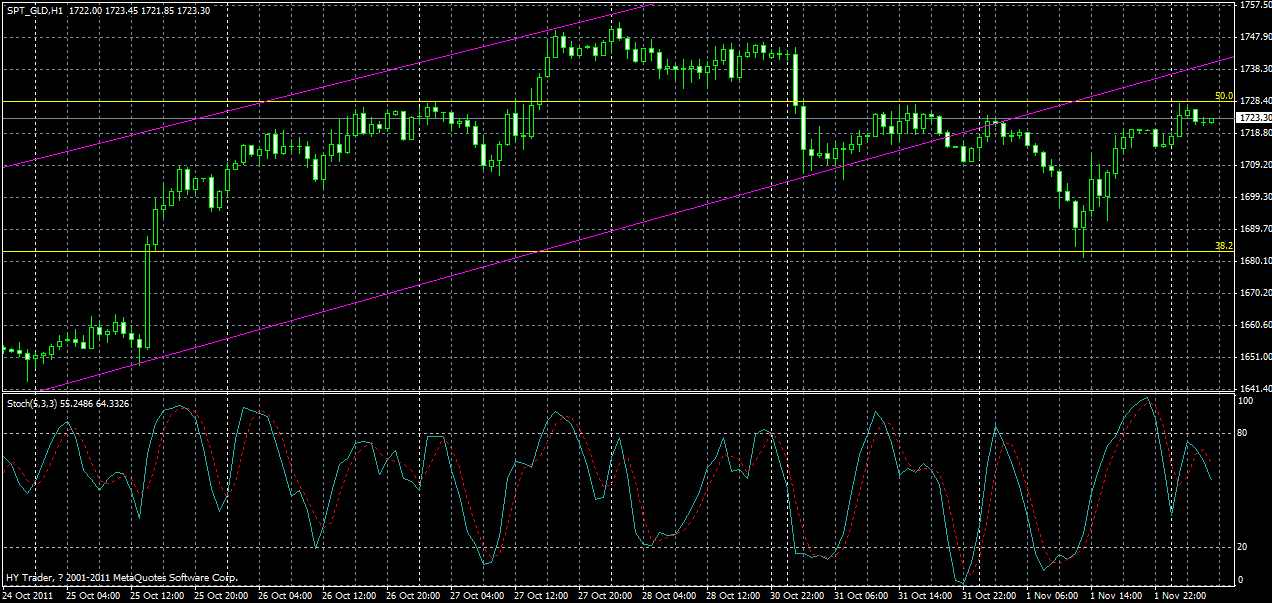Click time axis label 27 Oct 20:00

pos(607,596)
